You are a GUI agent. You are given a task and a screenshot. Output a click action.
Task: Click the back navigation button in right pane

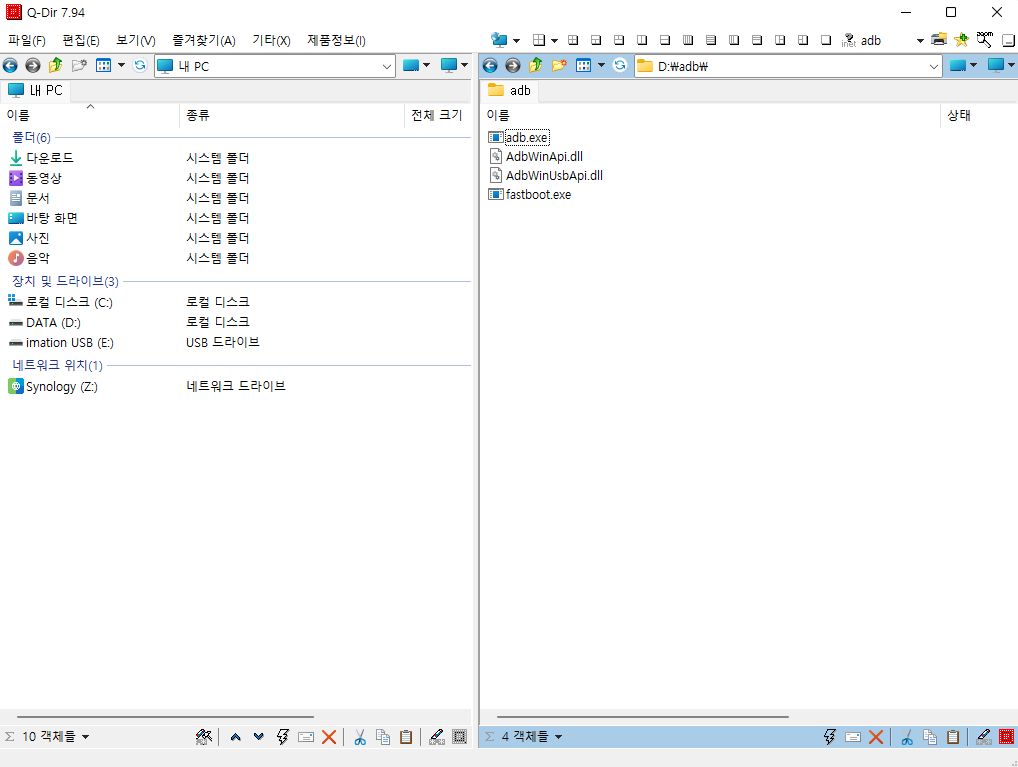point(490,65)
